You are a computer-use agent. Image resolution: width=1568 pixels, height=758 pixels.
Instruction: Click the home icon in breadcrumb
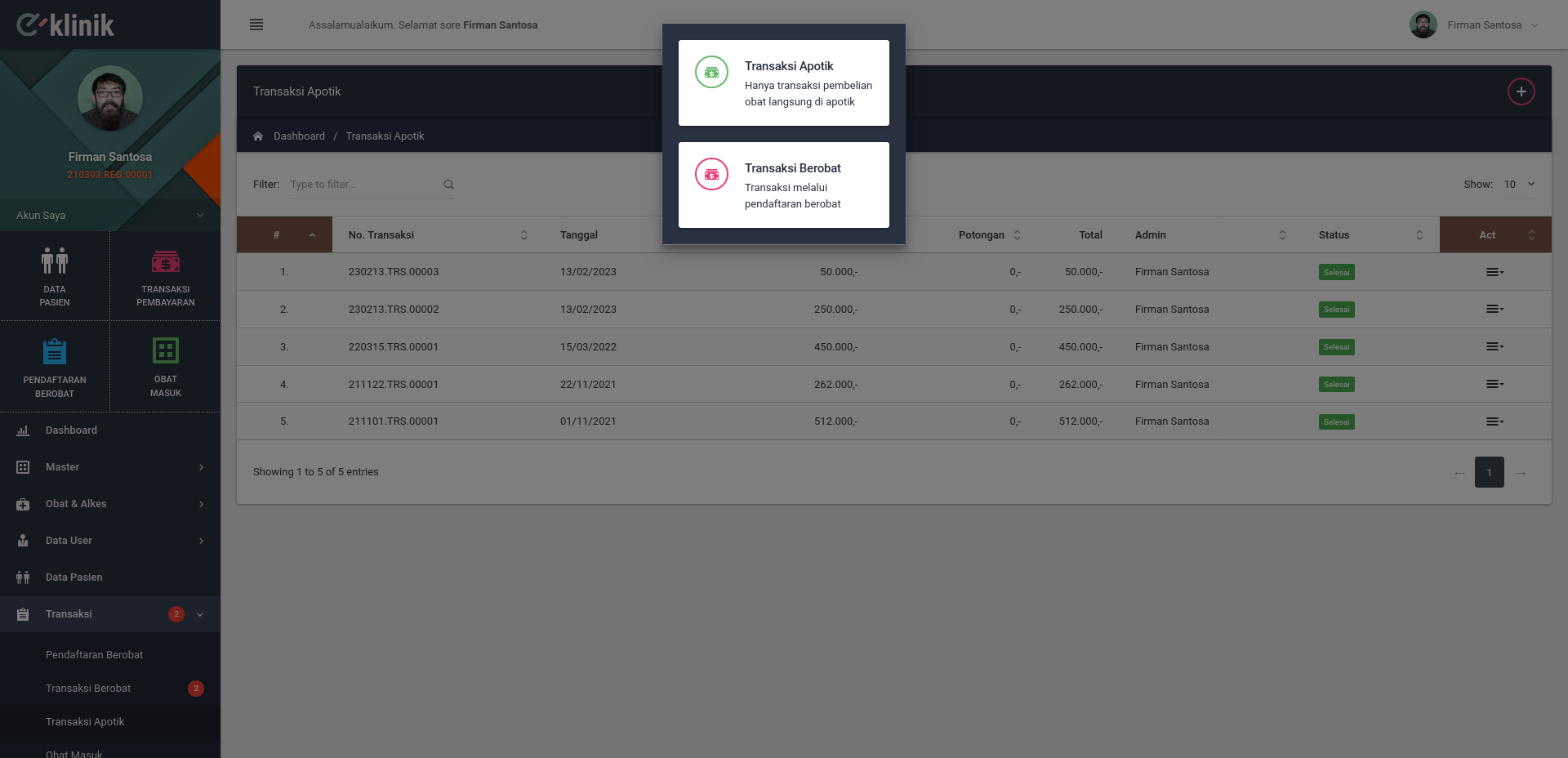pos(258,136)
